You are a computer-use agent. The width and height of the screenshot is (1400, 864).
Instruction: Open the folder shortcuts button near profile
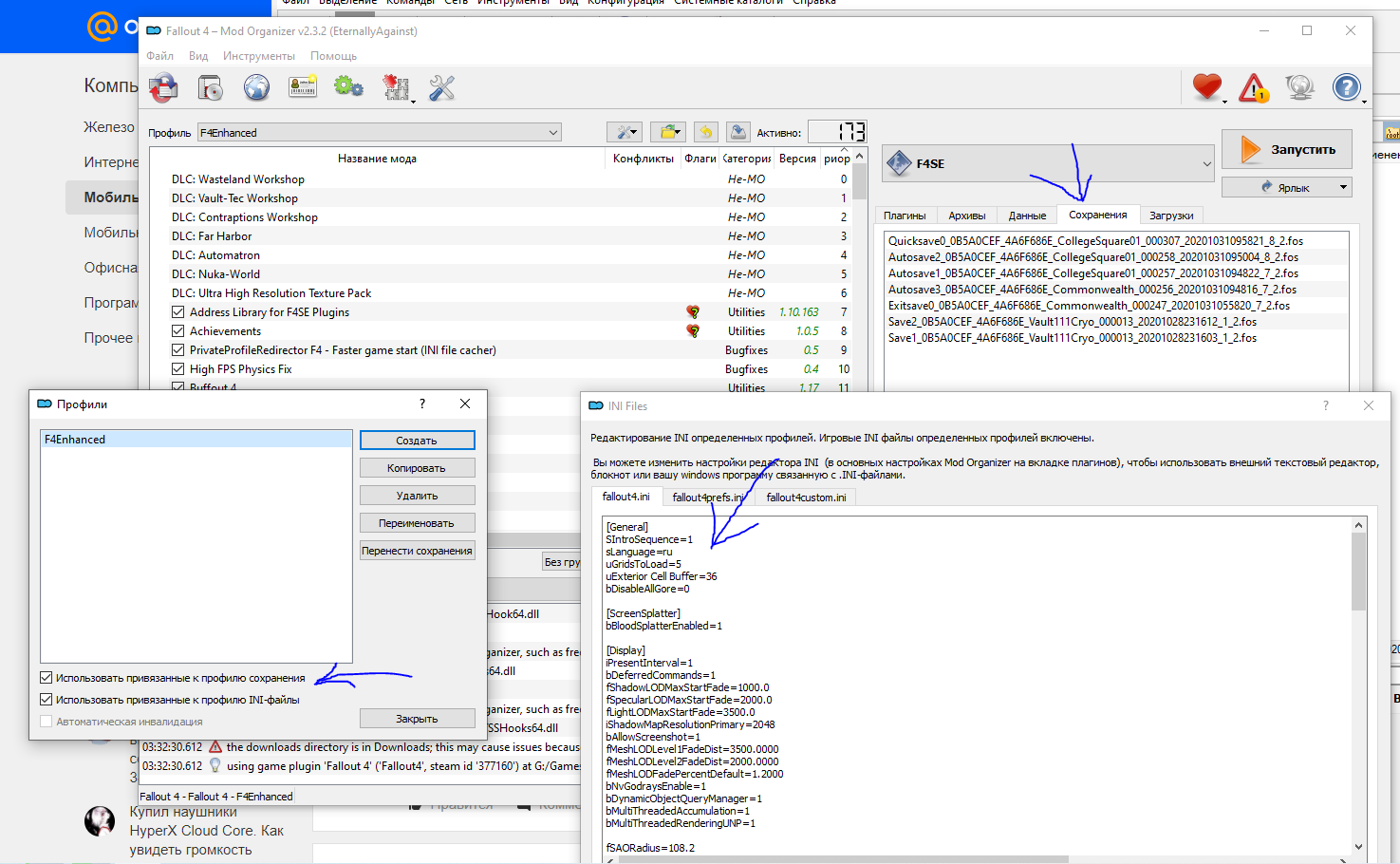668,132
